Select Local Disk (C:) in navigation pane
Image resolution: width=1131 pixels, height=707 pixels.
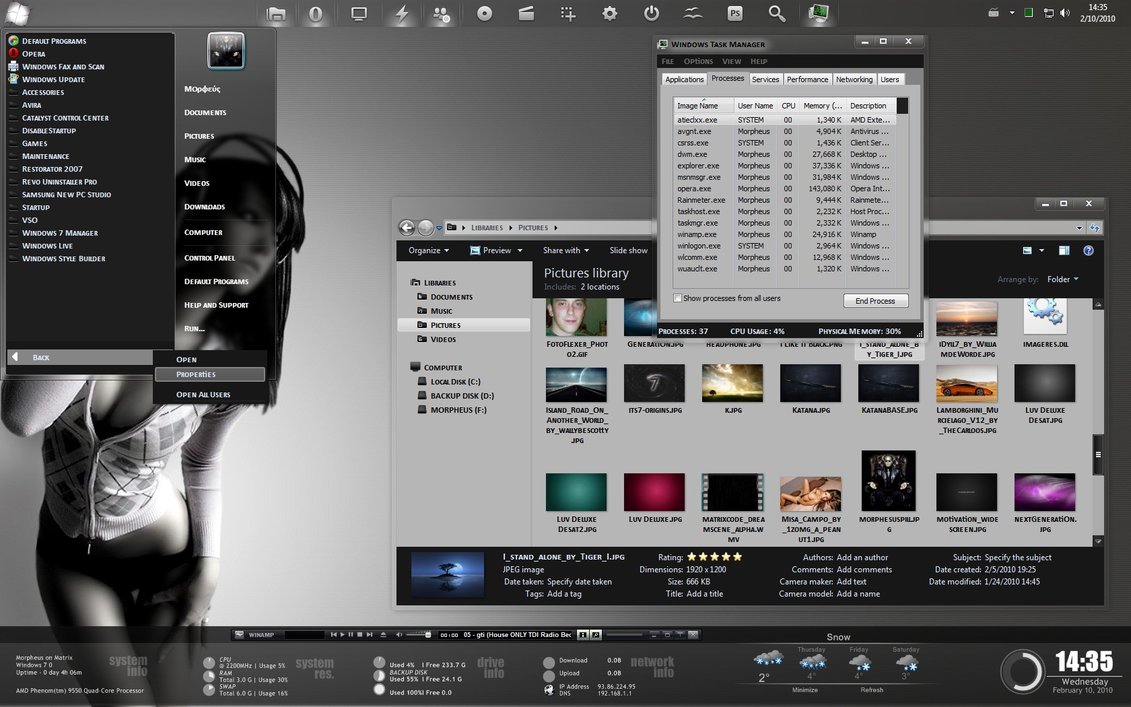tap(456, 382)
